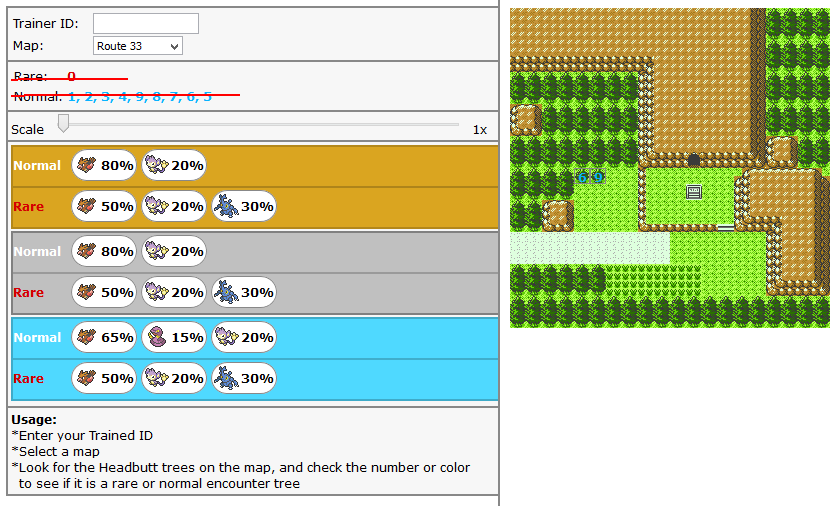Select Spearow 50% in the gold Rare row
This screenshot has width=838, height=515.
[x=105, y=207]
